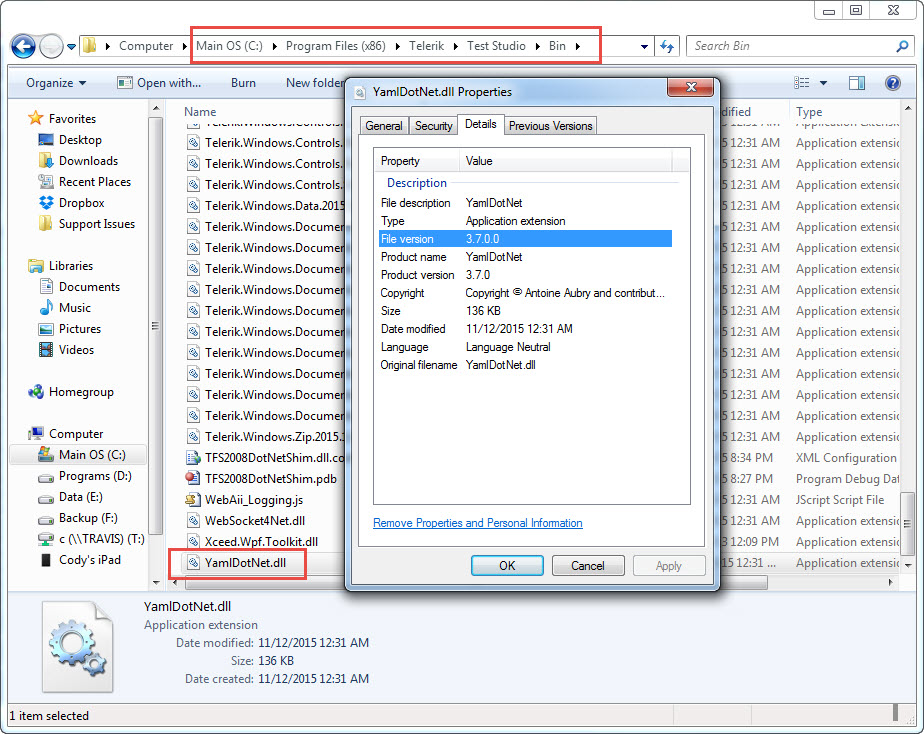
Task: Switch to the Security tab
Action: (x=433, y=125)
